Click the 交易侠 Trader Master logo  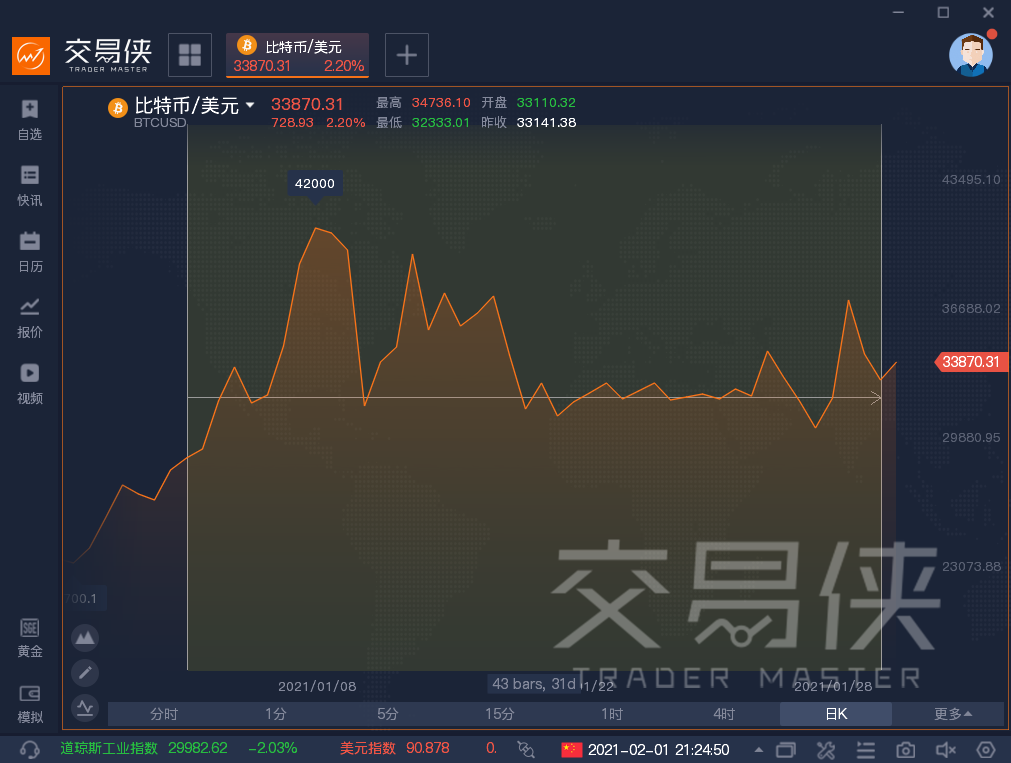[x=82, y=55]
